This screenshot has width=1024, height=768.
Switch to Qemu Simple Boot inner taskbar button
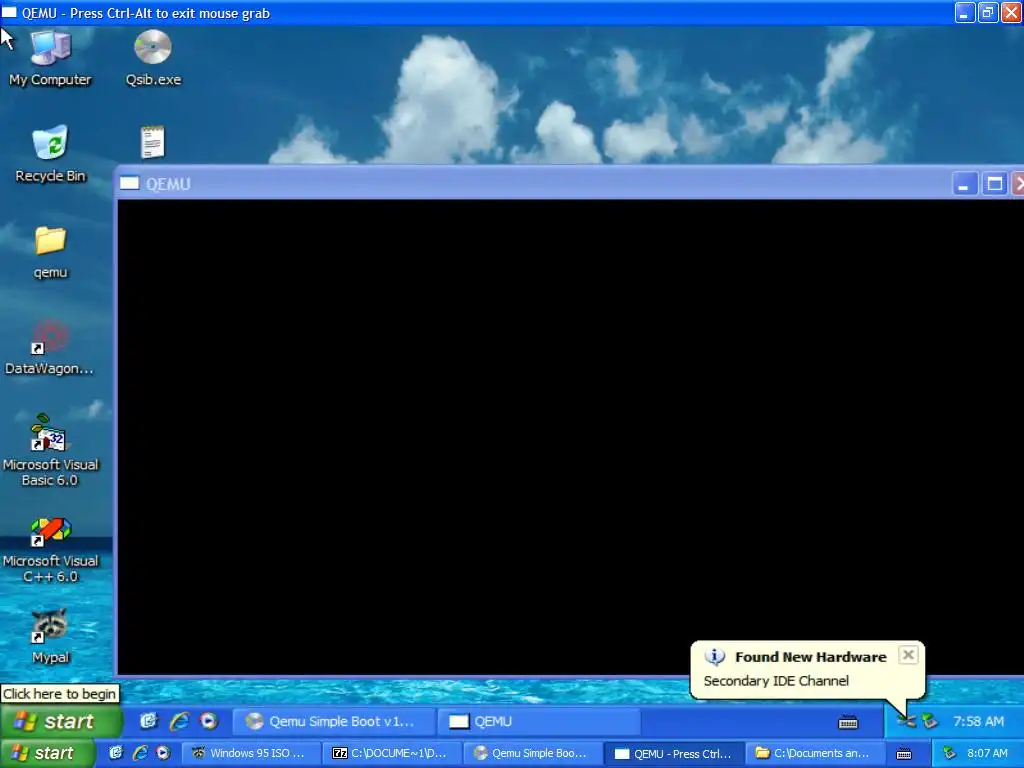point(333,722)
